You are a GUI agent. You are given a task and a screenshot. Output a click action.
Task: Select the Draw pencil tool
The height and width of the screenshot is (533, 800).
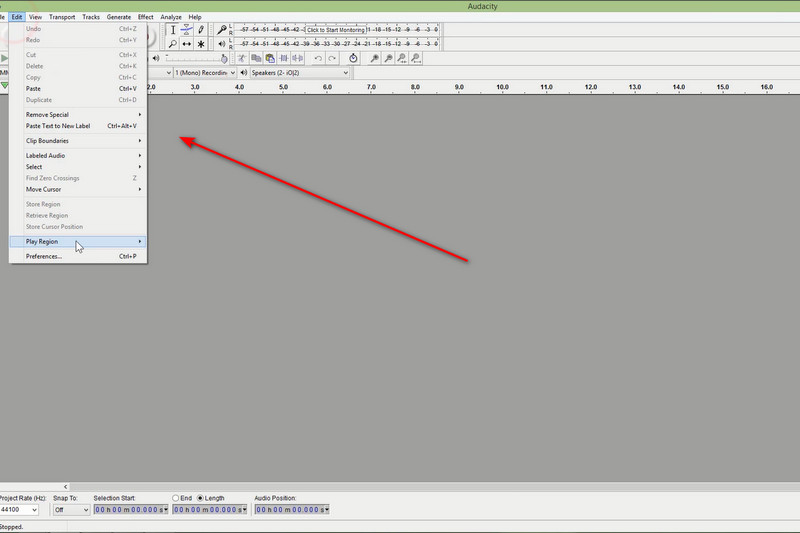[201, 30]
